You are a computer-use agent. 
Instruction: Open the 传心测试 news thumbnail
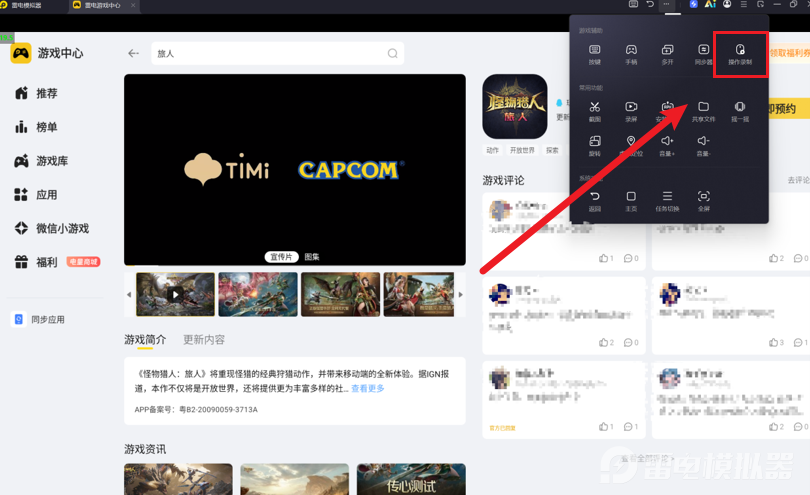coord(411,479)
